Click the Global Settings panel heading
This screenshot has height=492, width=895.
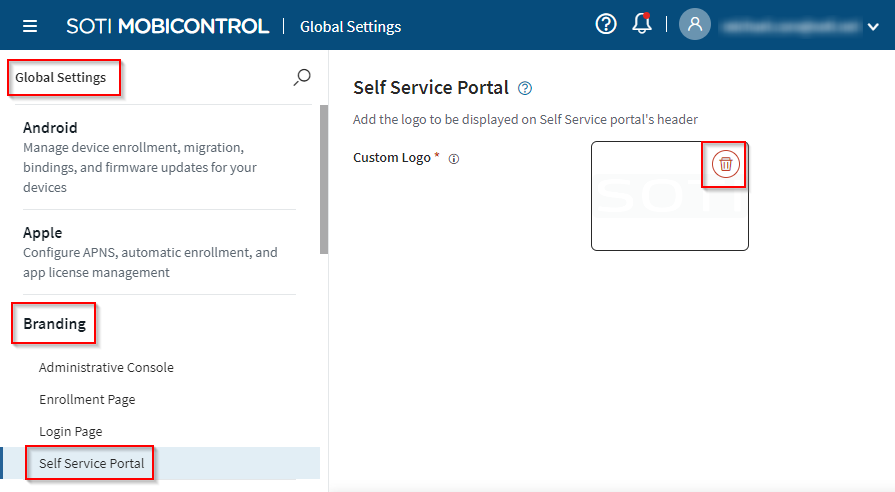[x=61, y=78]
